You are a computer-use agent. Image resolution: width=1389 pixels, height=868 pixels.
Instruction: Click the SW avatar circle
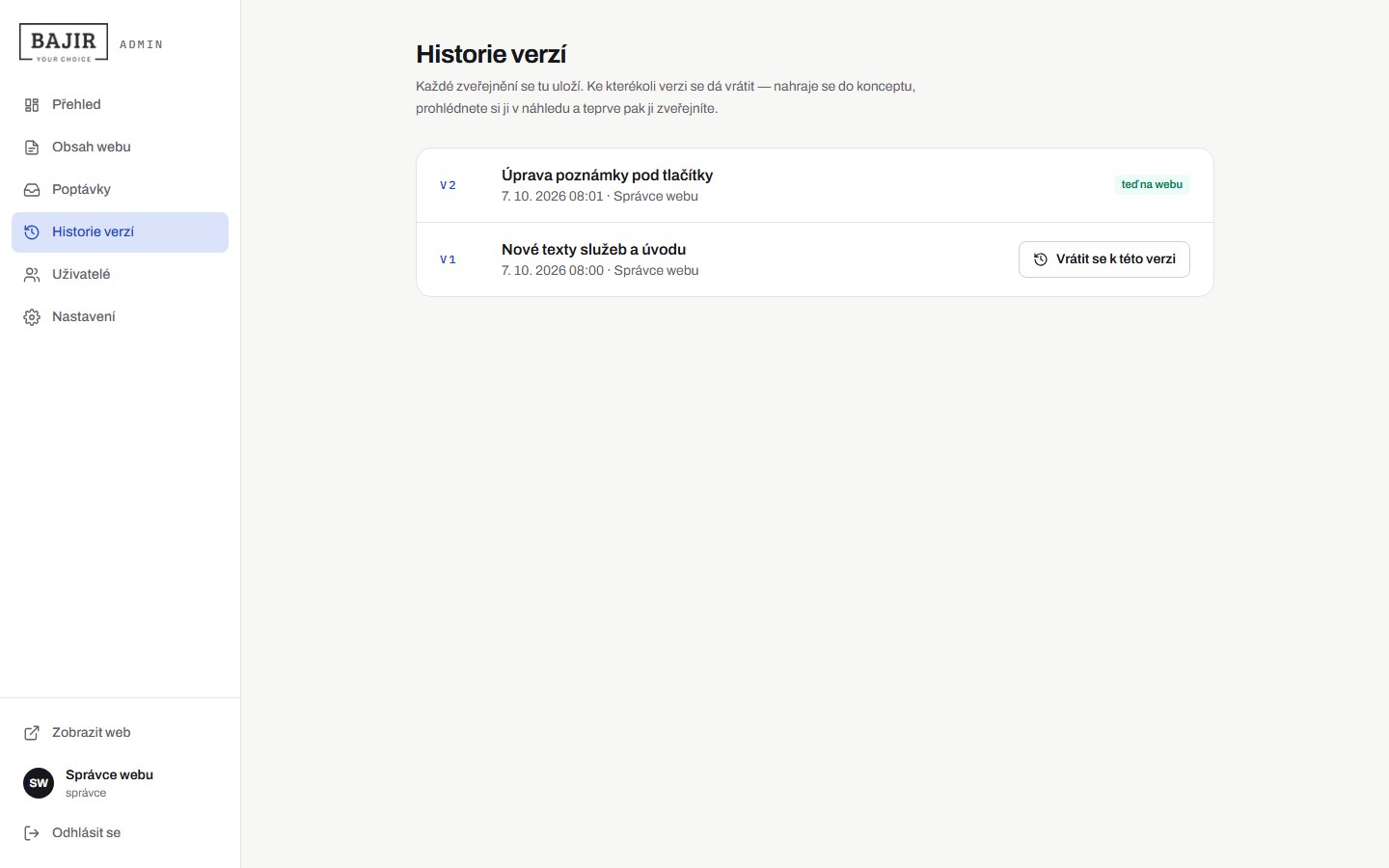coord(39,783)
